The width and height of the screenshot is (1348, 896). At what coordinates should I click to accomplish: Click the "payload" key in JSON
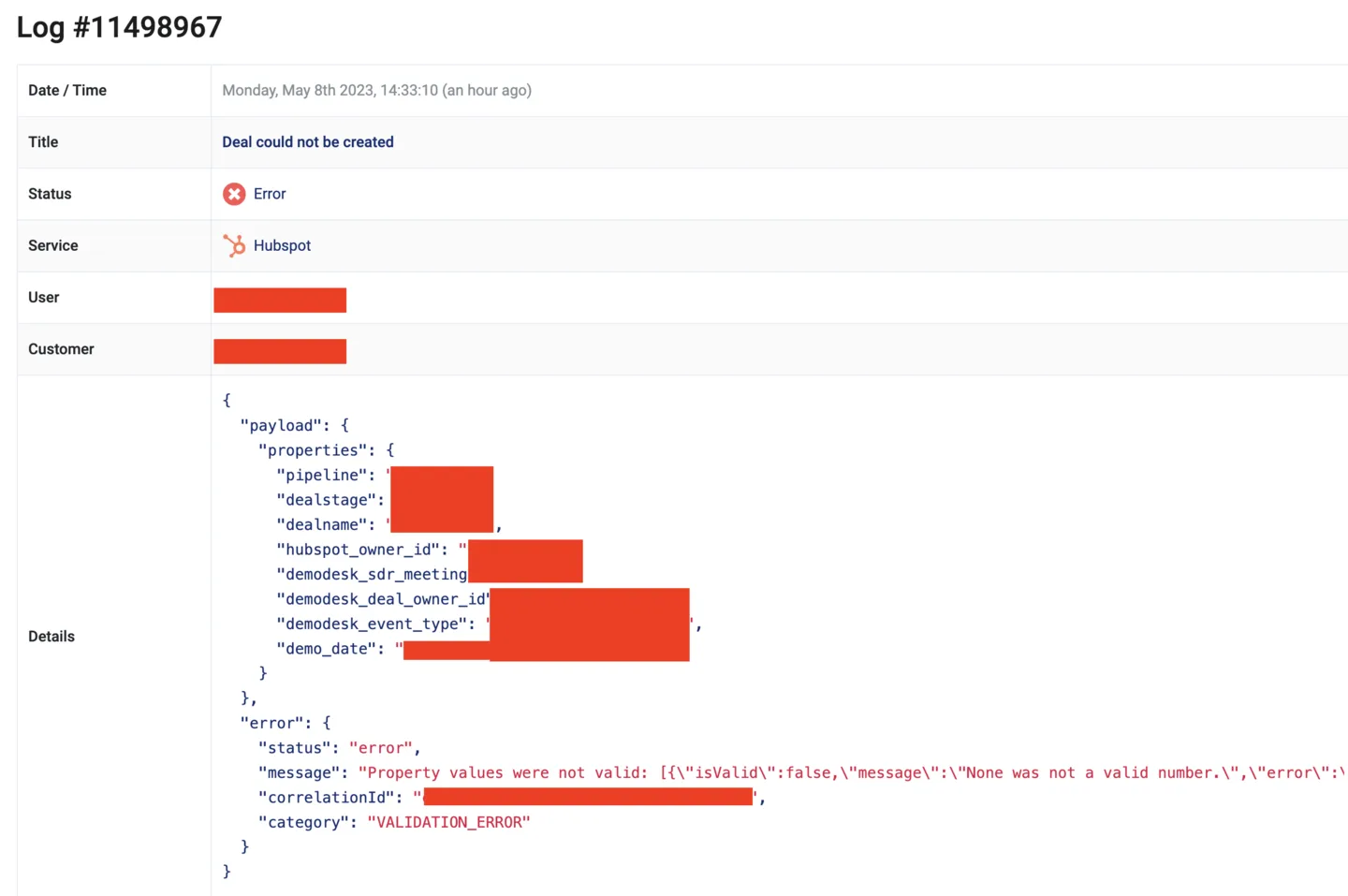pyautogui.click(x=281, y=425)
